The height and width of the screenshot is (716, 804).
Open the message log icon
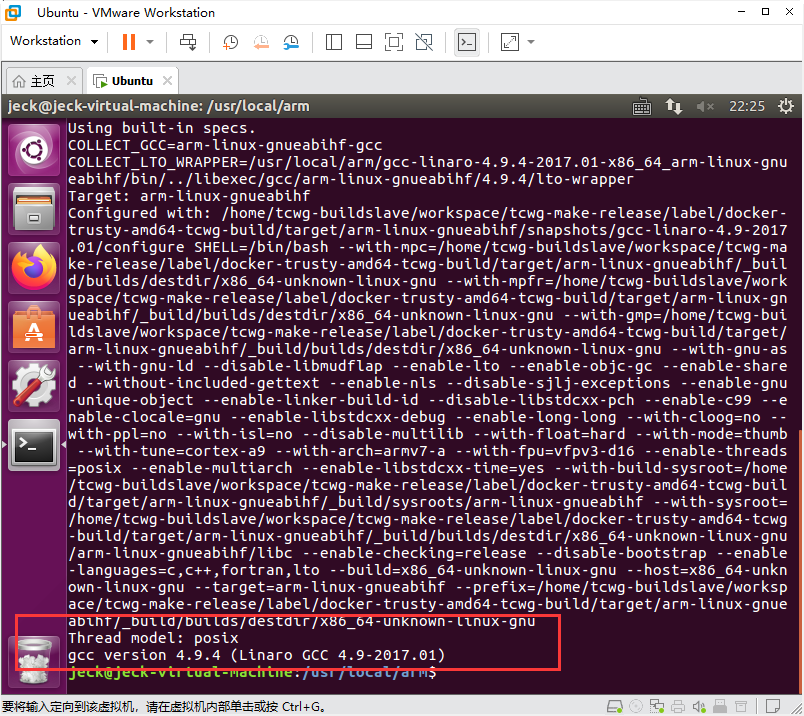point(773,706)
